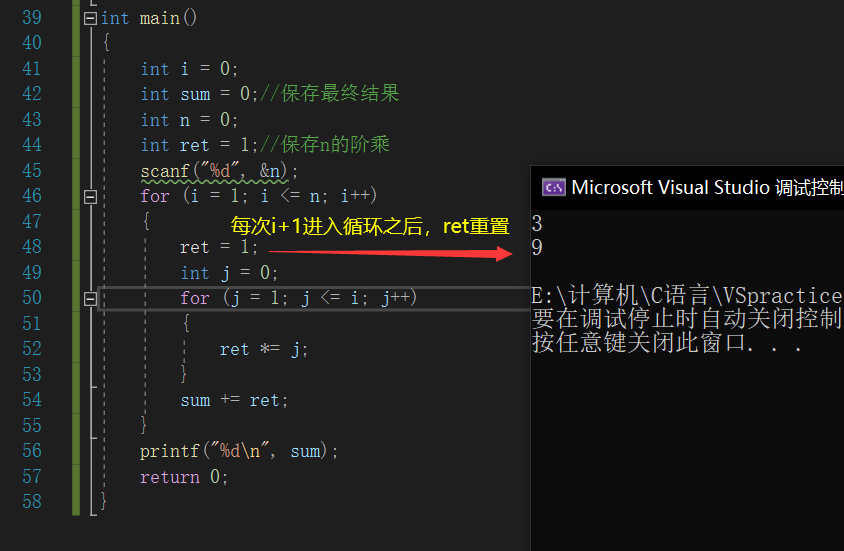Click the 'int n = 0;' statement
Image resolution: width=844 pixels, height=551 pixels.
tap(189, 119)
